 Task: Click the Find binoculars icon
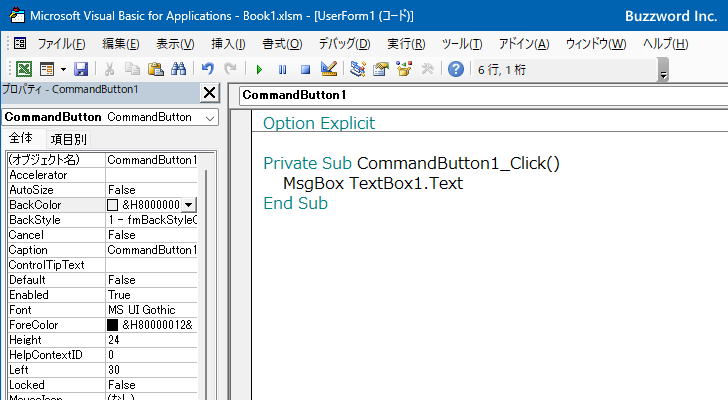178,69
